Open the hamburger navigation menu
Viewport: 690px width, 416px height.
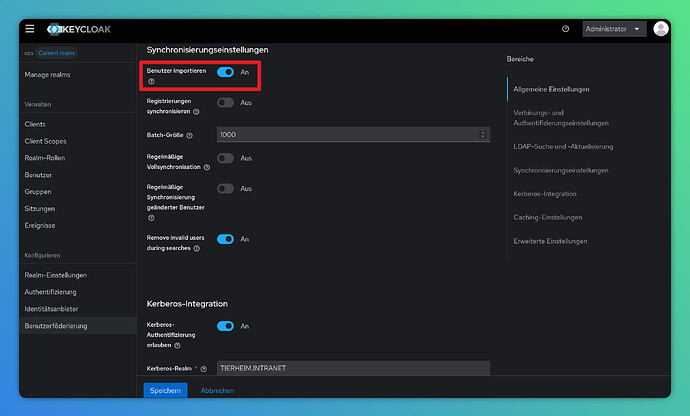coord(30,29)
